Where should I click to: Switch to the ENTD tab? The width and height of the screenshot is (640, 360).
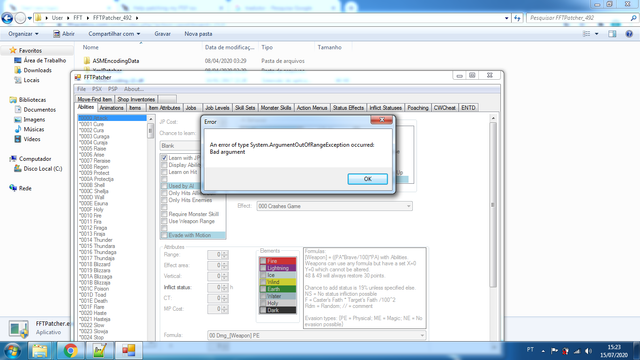click(x=469, y=108)
